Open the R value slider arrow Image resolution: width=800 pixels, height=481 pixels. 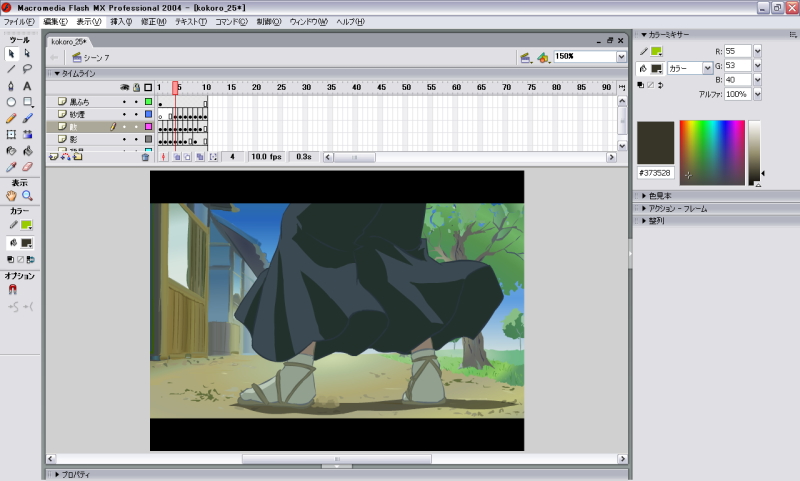[x=757, y=51]
